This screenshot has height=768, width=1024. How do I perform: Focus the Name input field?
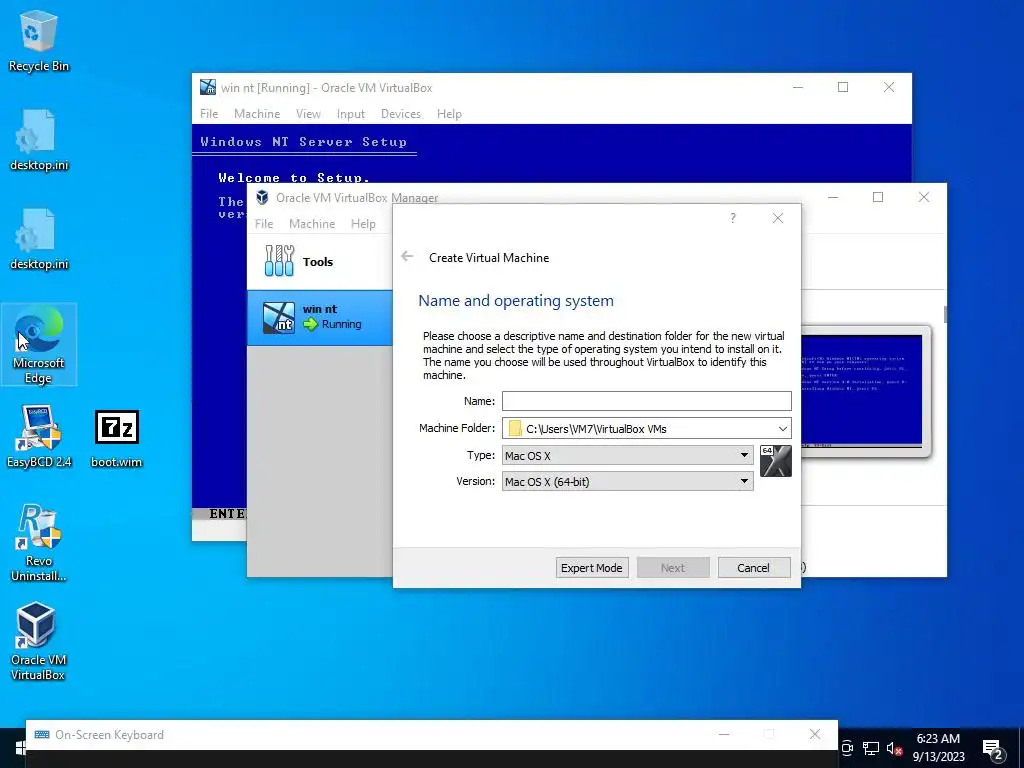click(647, 401)
